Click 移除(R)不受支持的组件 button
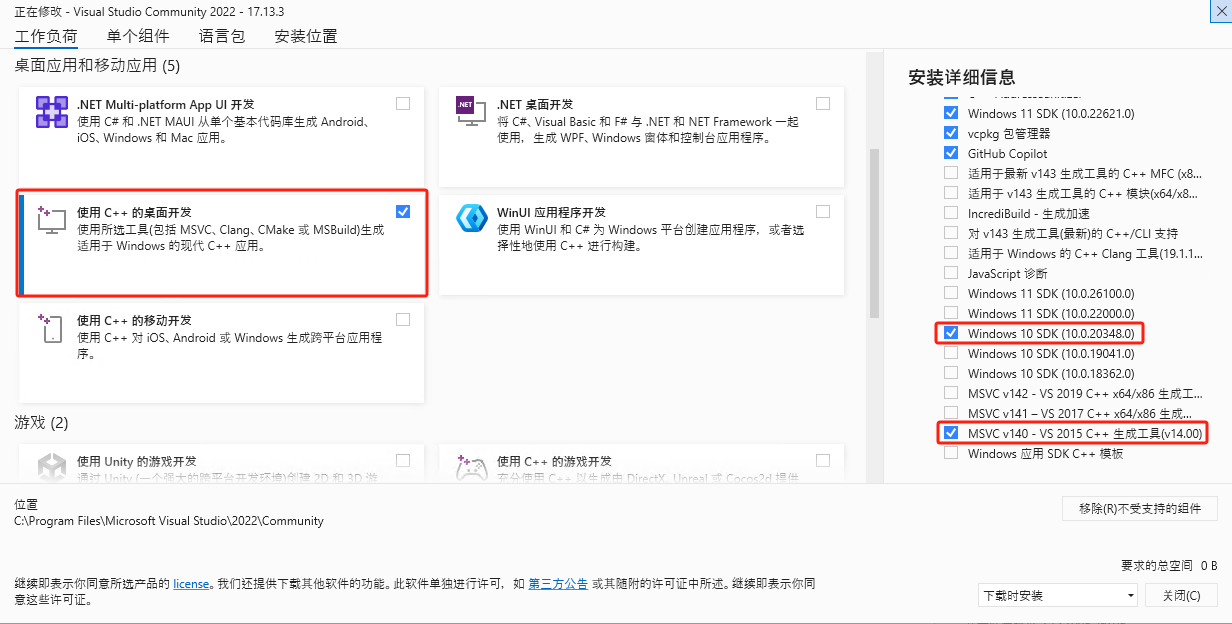This screenshot has width=1232, height=624. point(1140,508)
